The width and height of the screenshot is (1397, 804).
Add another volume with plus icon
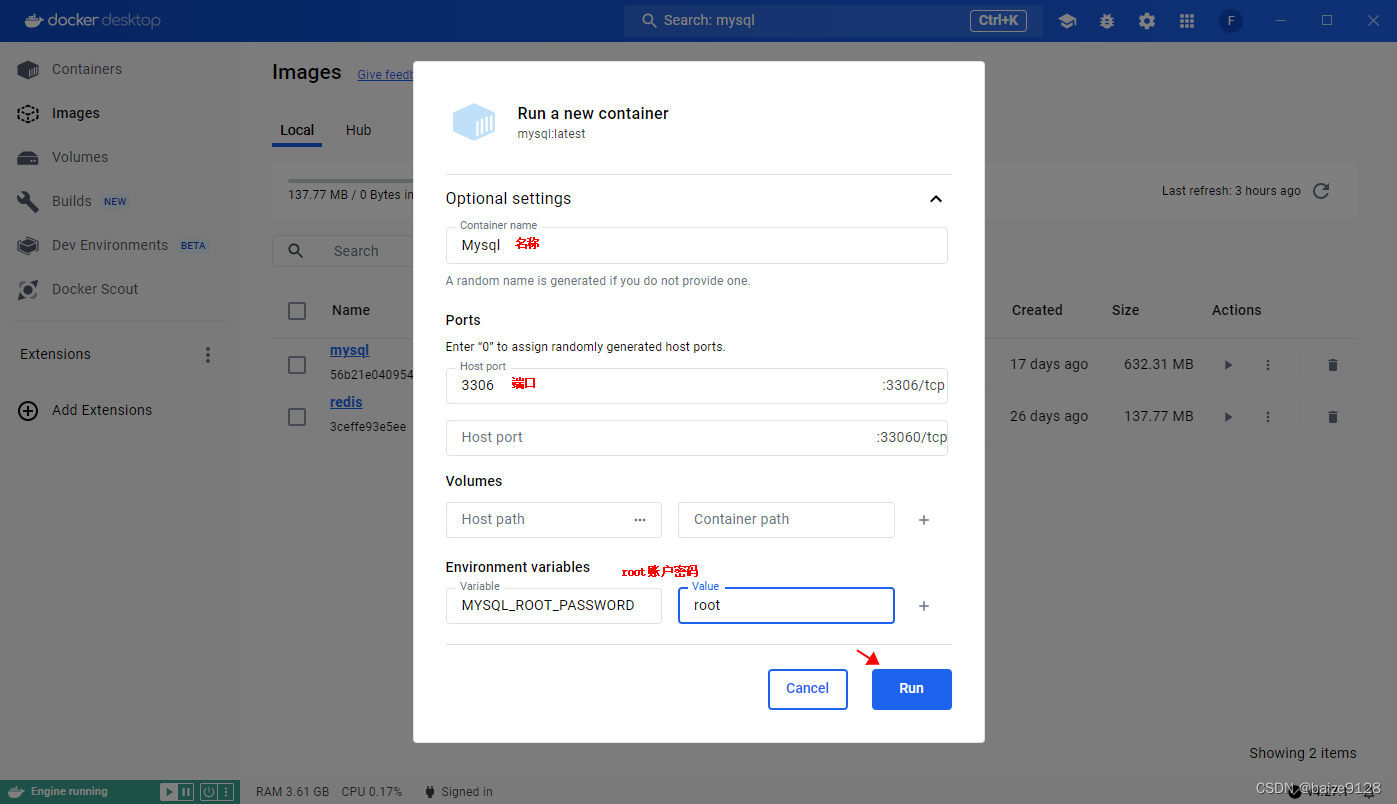924,520
